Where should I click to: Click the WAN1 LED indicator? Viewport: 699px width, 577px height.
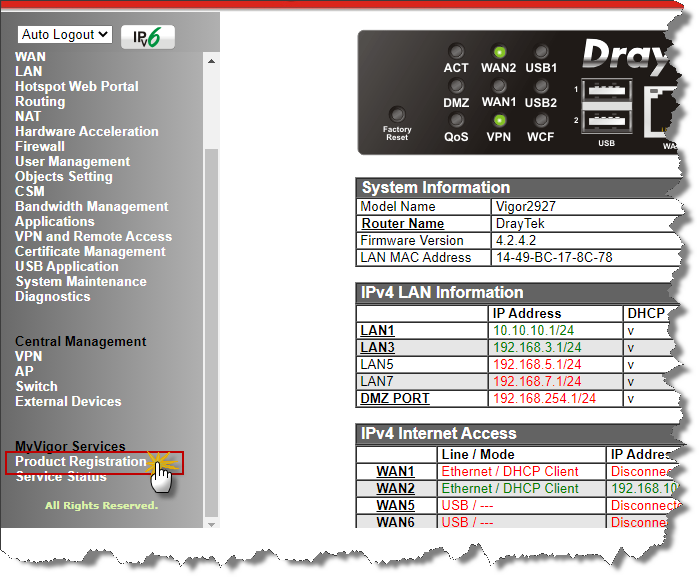point(499,86)
